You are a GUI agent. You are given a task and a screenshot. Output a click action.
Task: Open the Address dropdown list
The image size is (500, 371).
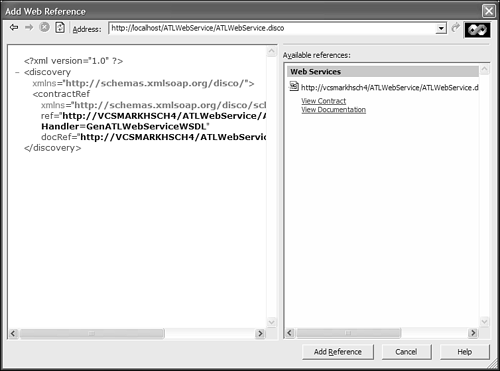(x=441, y=28)
